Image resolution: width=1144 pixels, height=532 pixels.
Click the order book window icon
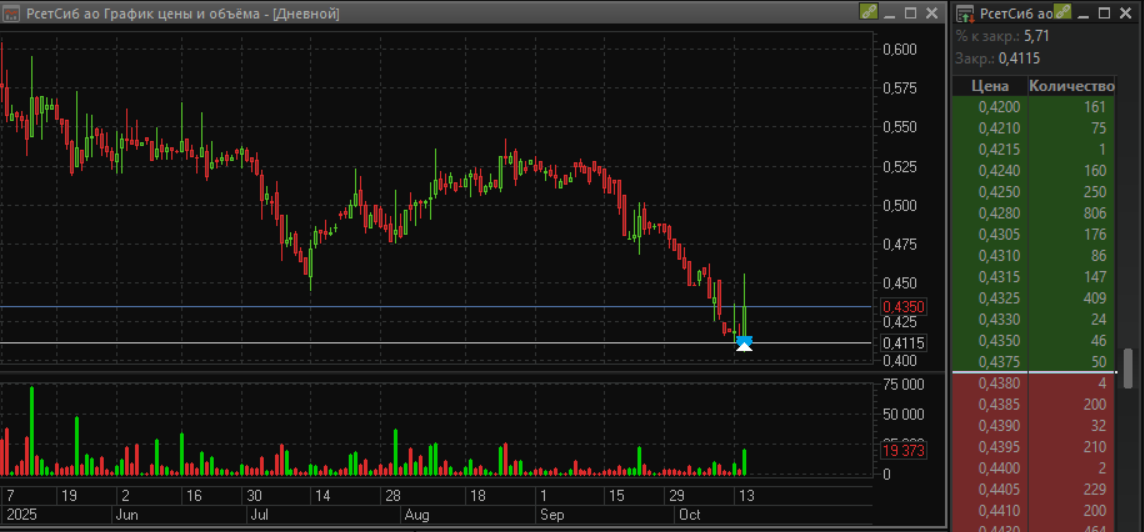[x=965, y=13]
